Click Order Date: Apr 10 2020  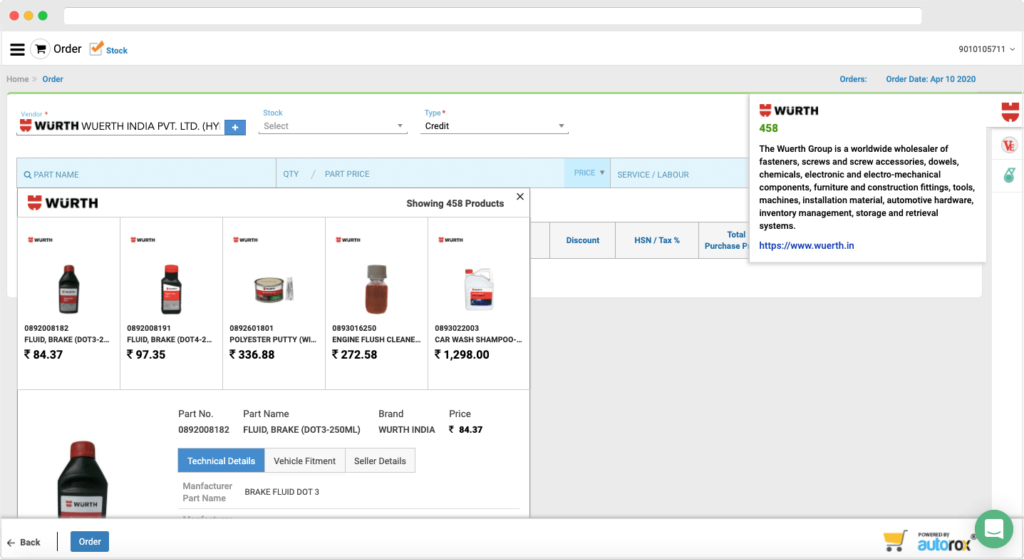click(931, 79)
